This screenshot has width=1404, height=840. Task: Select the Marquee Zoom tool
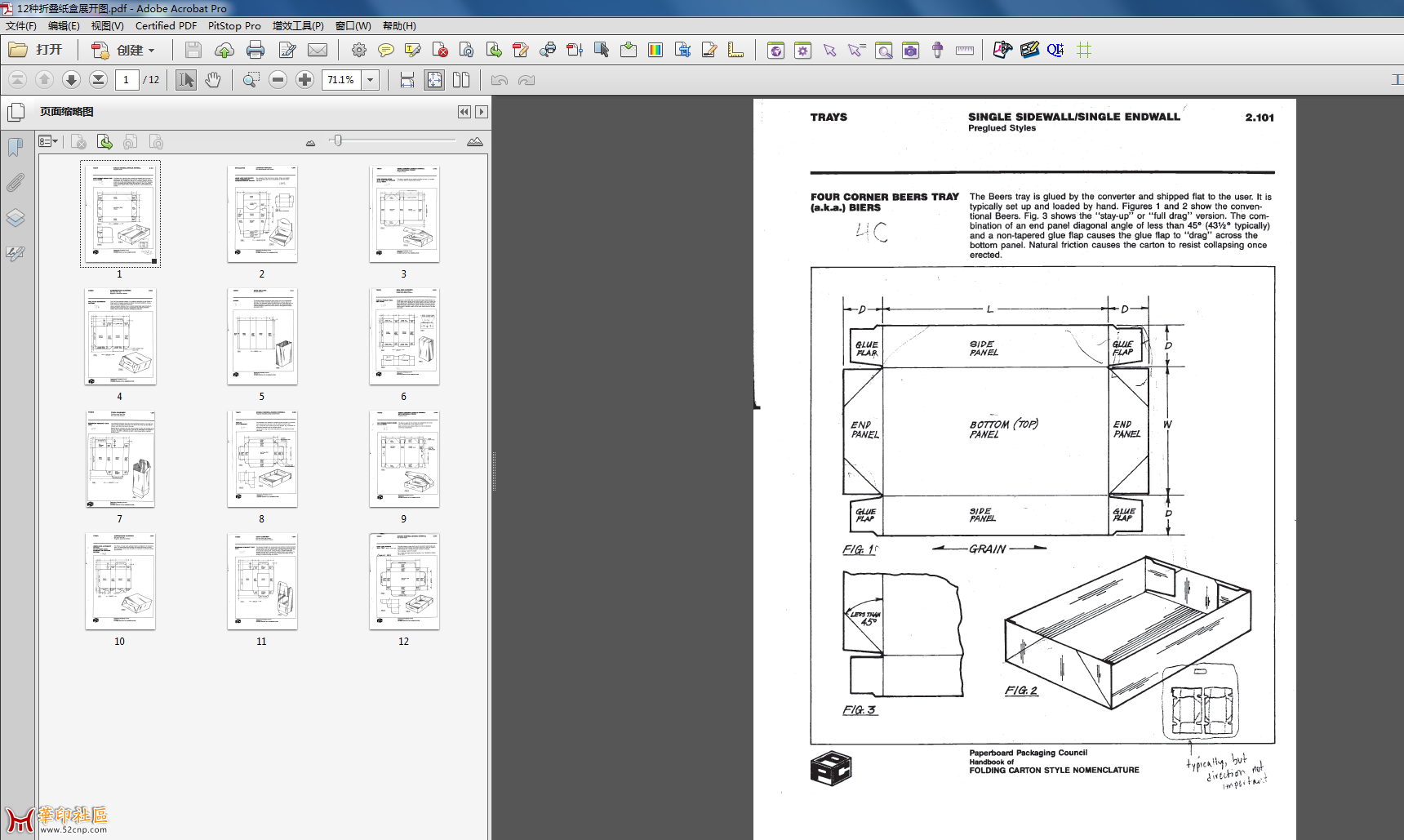(251, 79)
